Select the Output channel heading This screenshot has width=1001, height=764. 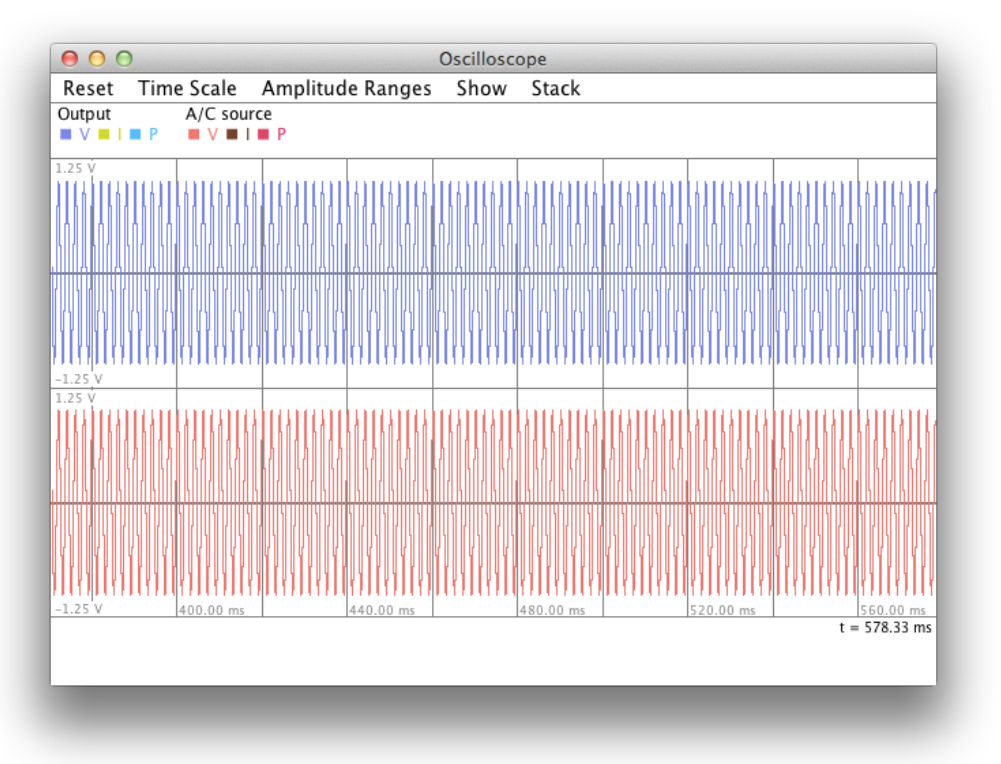pos(84,114)
